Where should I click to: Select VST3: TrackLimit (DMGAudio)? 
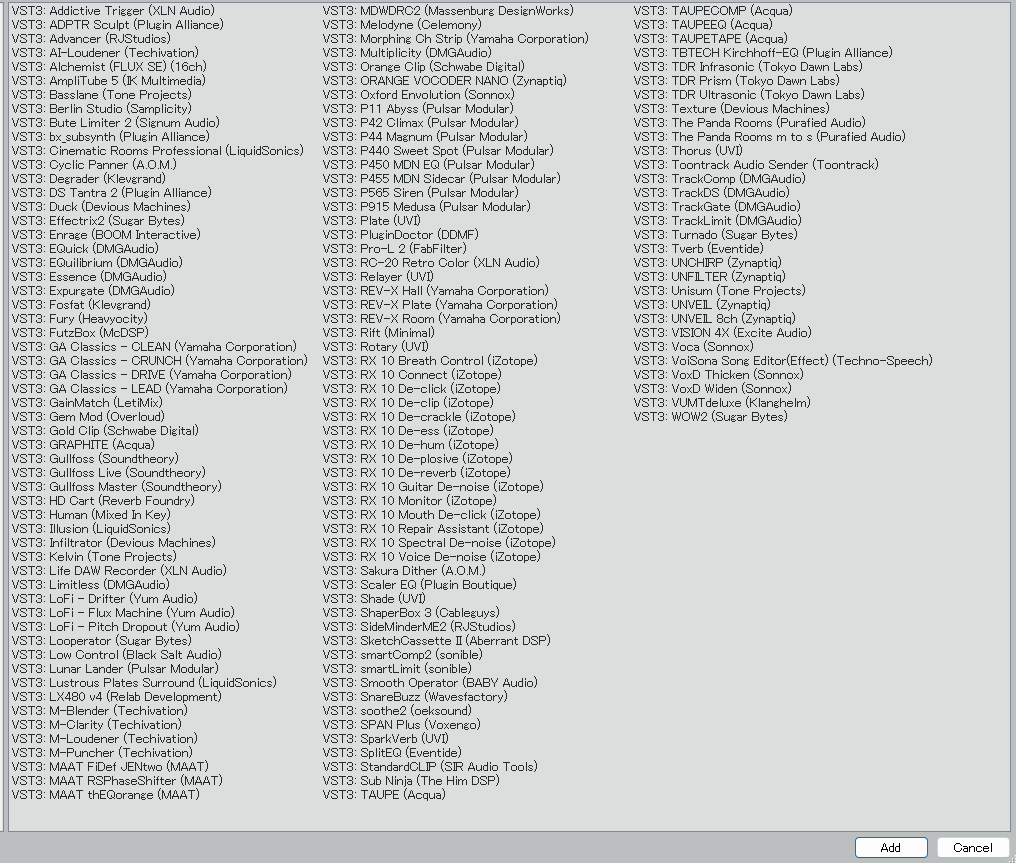click(718, 220)
